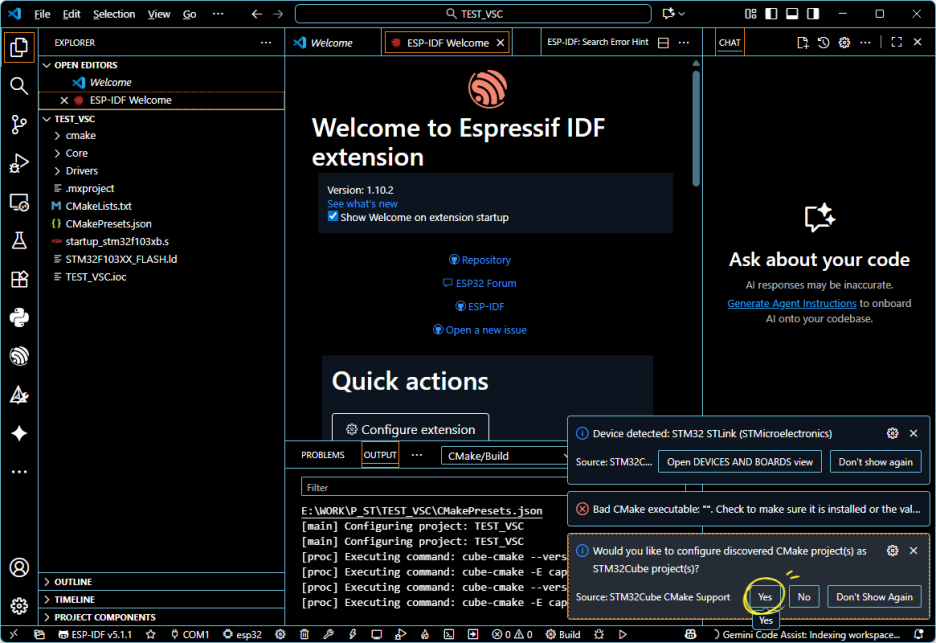The image size is (936, 643).
Task: Select the Output panel tab
Action: [x=380, y=455]
